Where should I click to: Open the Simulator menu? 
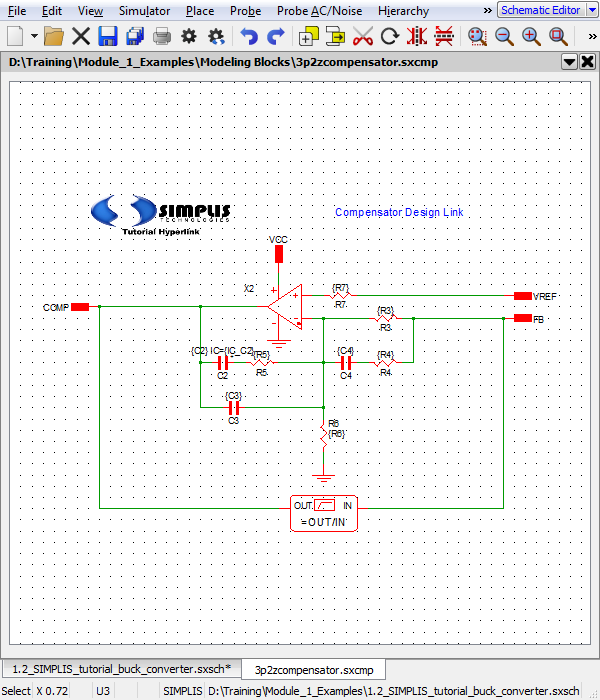point(144,11)
